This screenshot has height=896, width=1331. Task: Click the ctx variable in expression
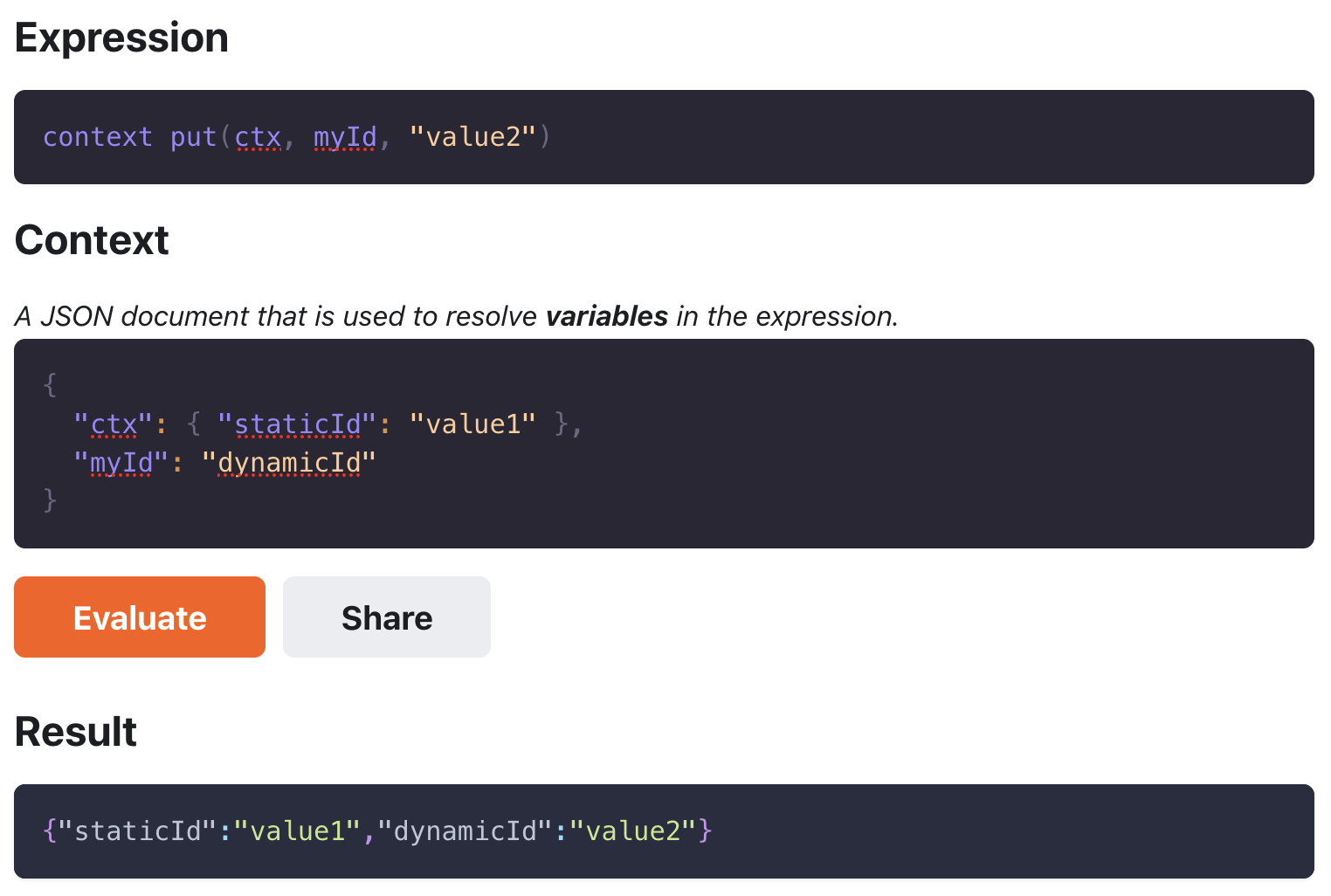258,137
